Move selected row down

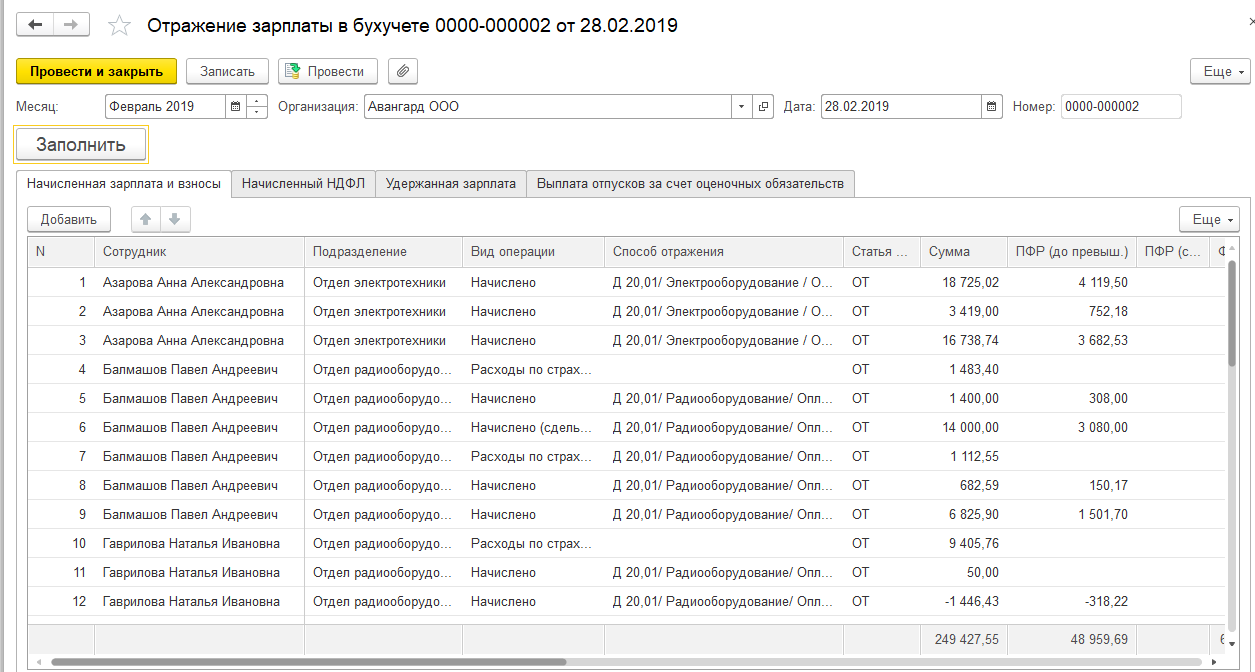173,219
